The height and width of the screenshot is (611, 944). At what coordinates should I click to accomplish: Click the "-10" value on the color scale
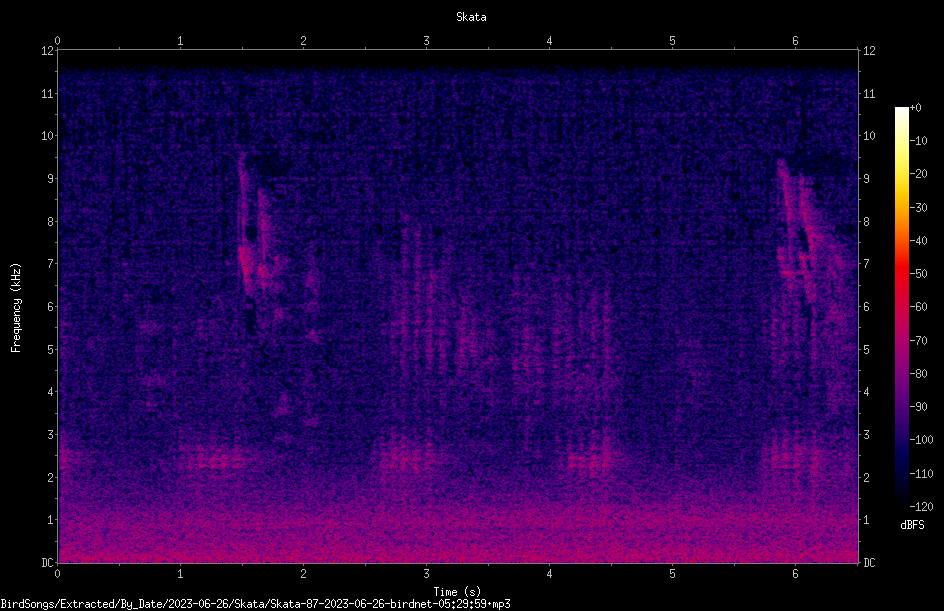(x=918, y=141)
